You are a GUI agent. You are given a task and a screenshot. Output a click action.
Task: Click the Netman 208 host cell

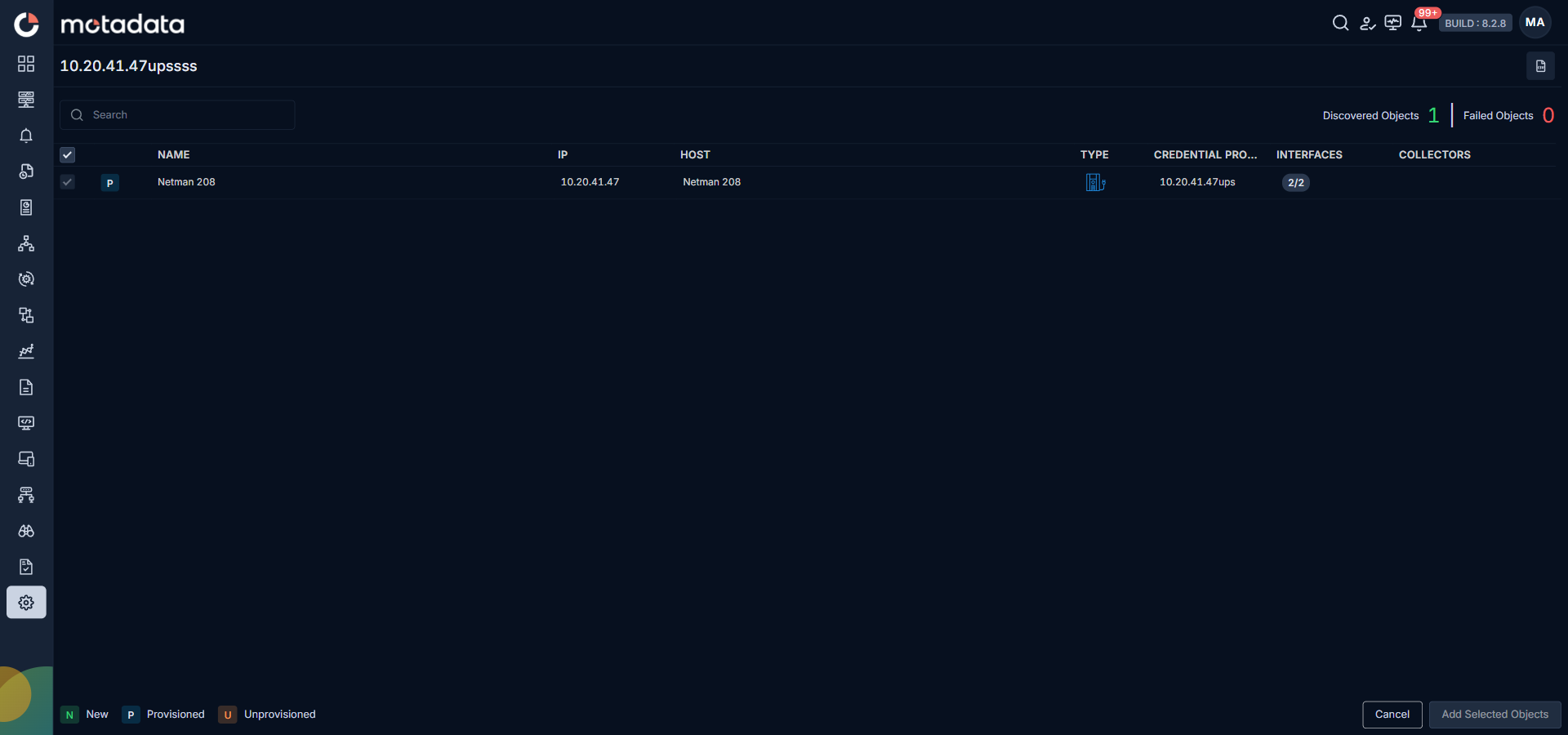point(712,182)
